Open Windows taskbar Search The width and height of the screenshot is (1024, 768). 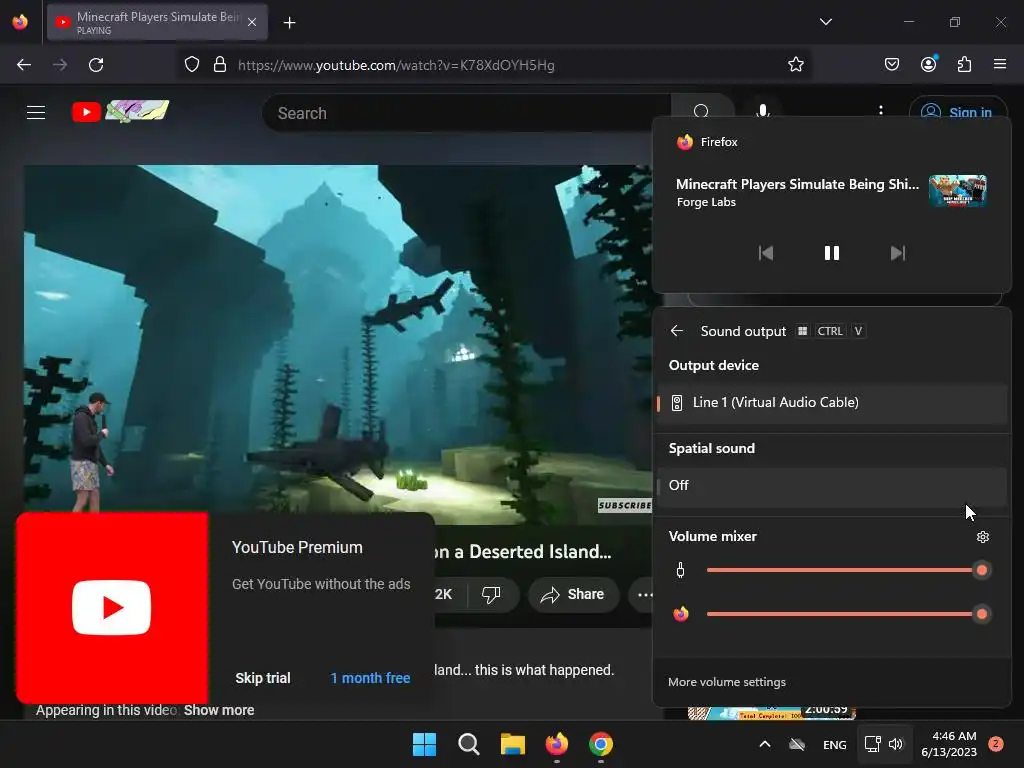(x=468, y=744)
